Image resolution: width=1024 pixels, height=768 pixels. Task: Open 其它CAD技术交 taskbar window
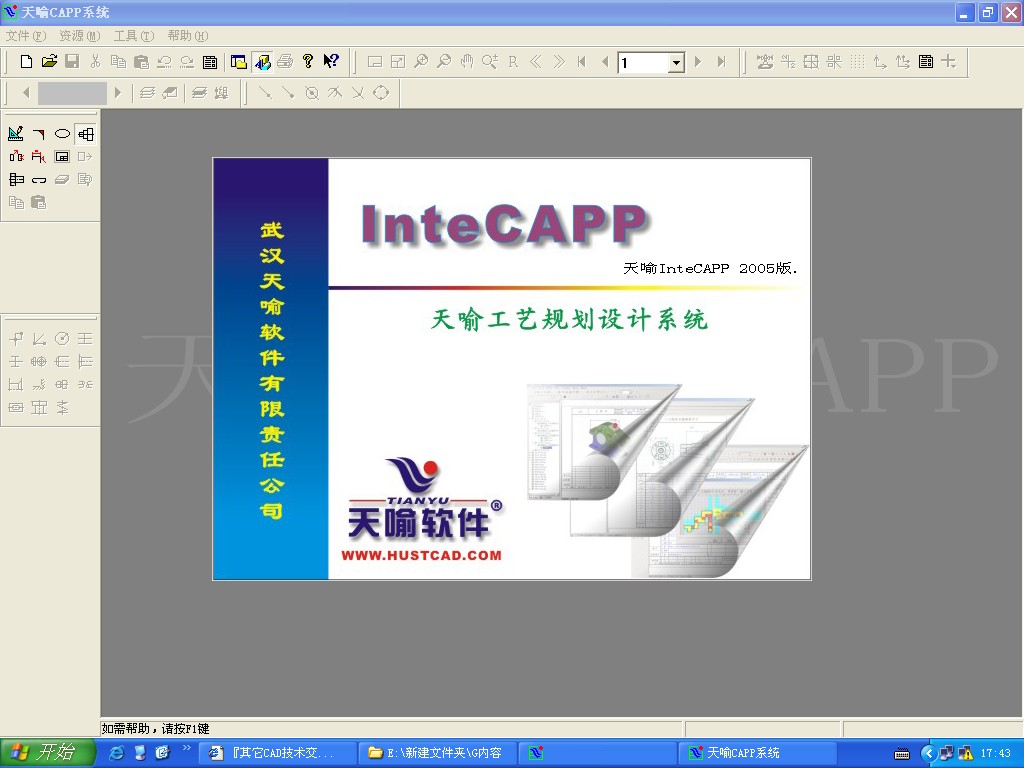tap(277, 753)
